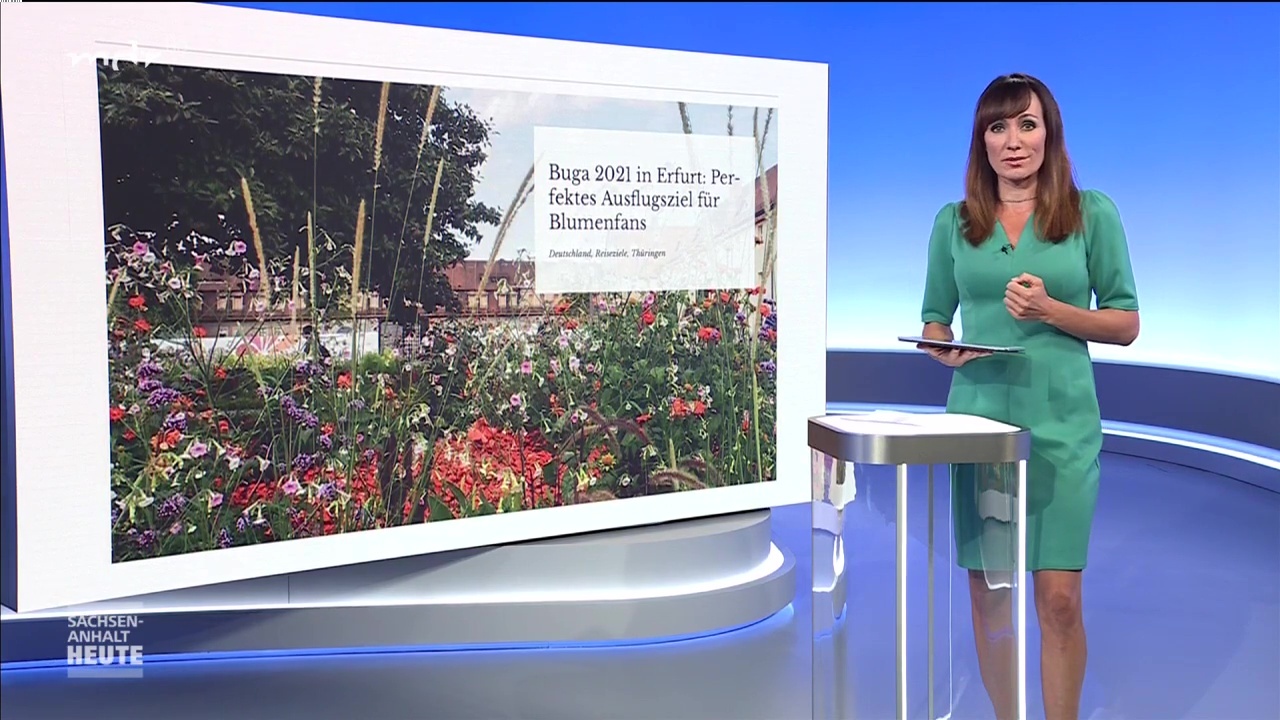Click the tablet held by the presenter
The image size is (1280, 720).
960,345
